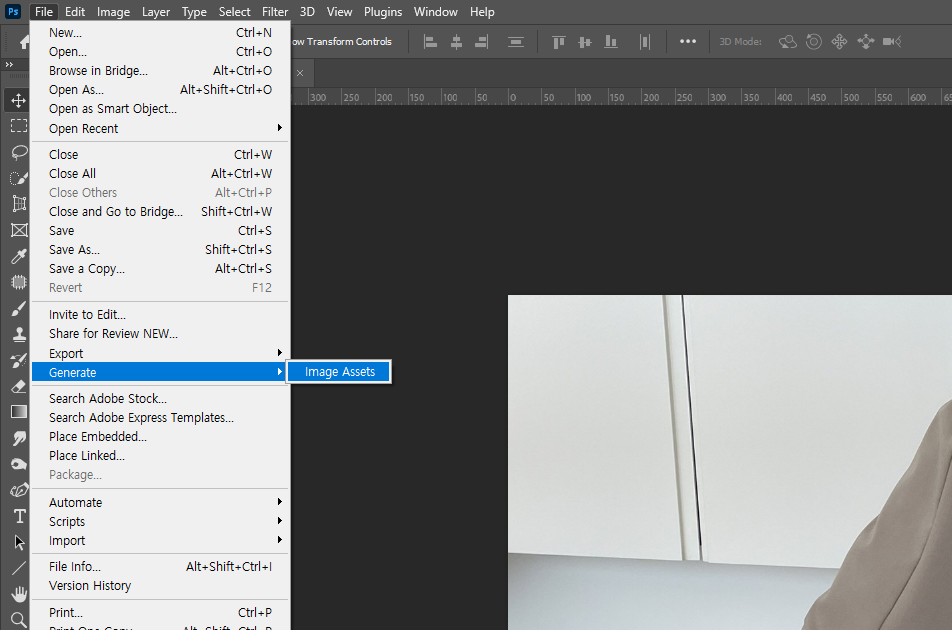This screenshot has width=952, height=630.
Task: Click the distribute vertically icon
Action: (516, 42)
